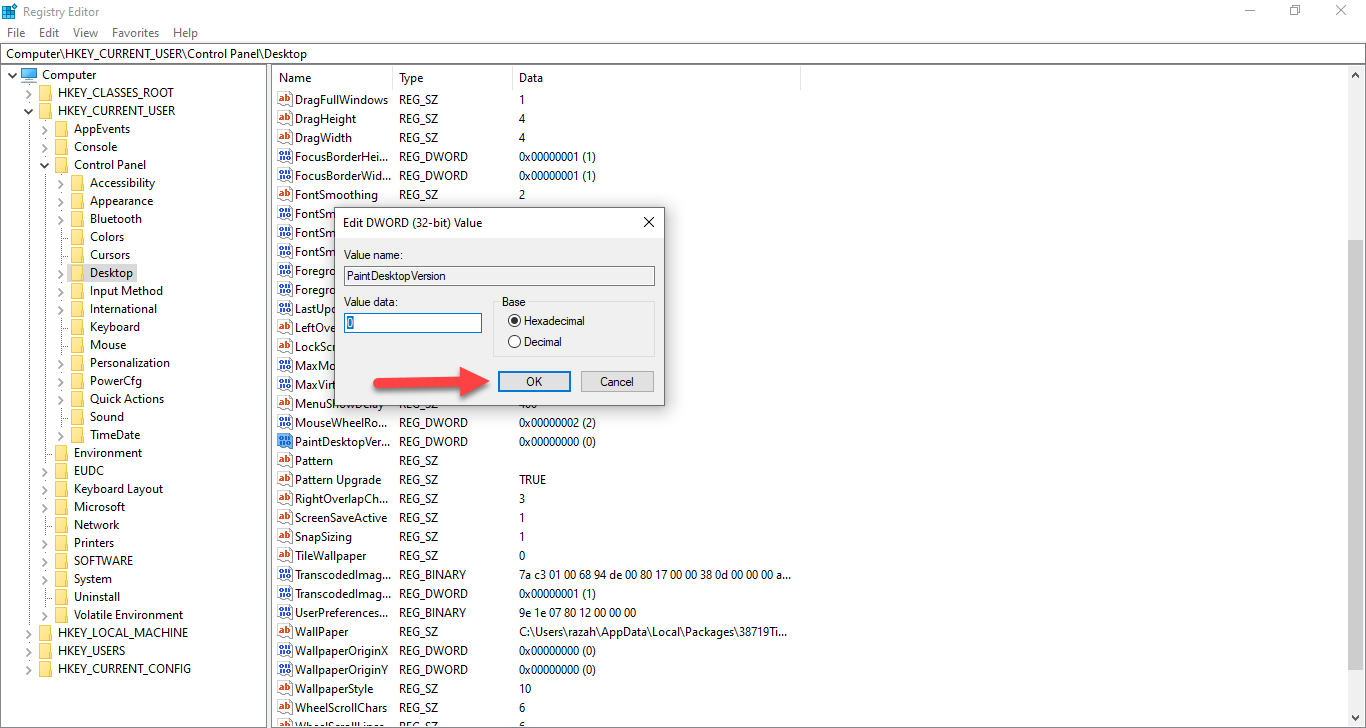This screenshot has width=1366, height=728.
Task: Cancel the Edit DWORD dialog
Action: tap(616, 382)
